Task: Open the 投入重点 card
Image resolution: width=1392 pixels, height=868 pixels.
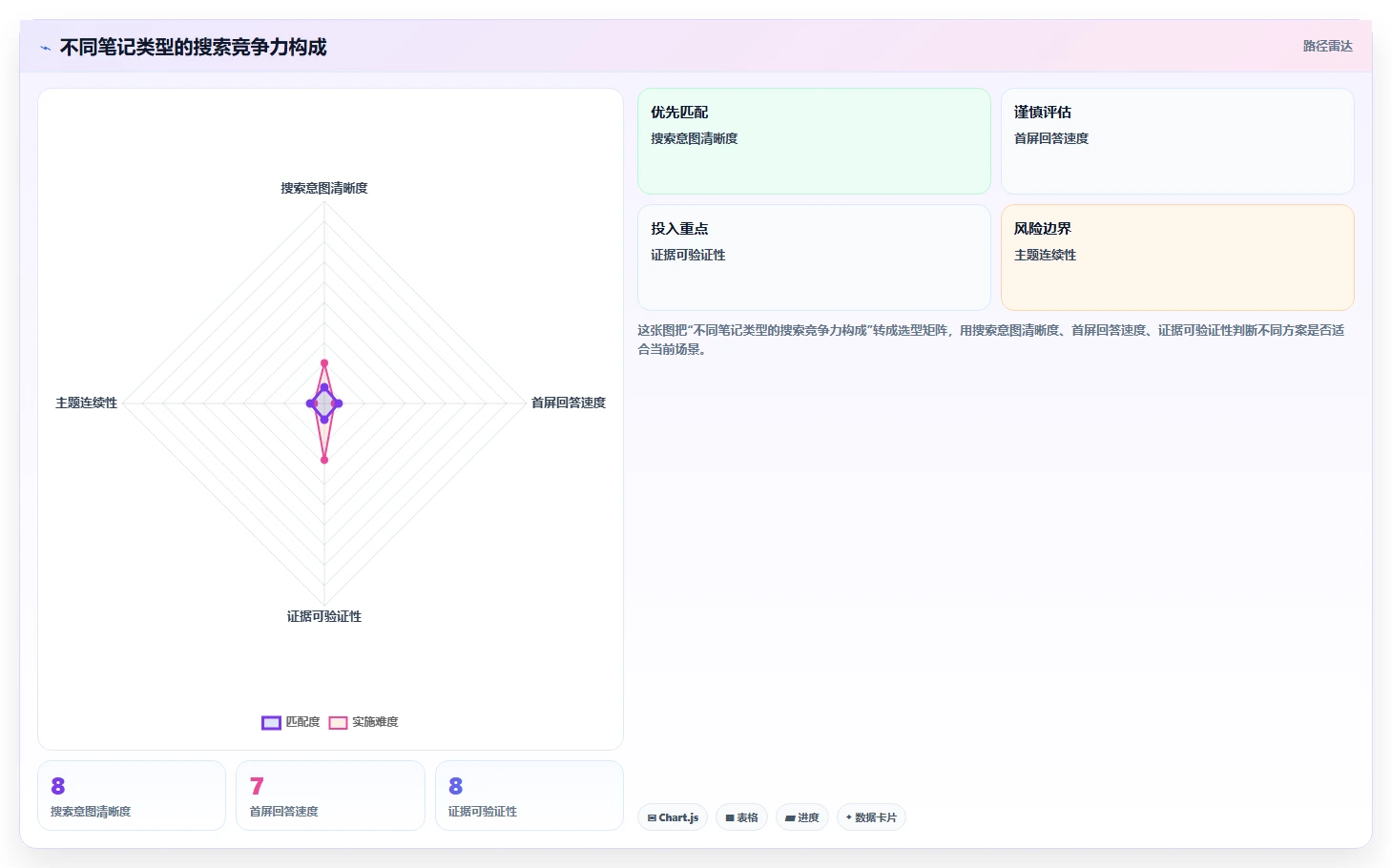Action: pos(814,258)
